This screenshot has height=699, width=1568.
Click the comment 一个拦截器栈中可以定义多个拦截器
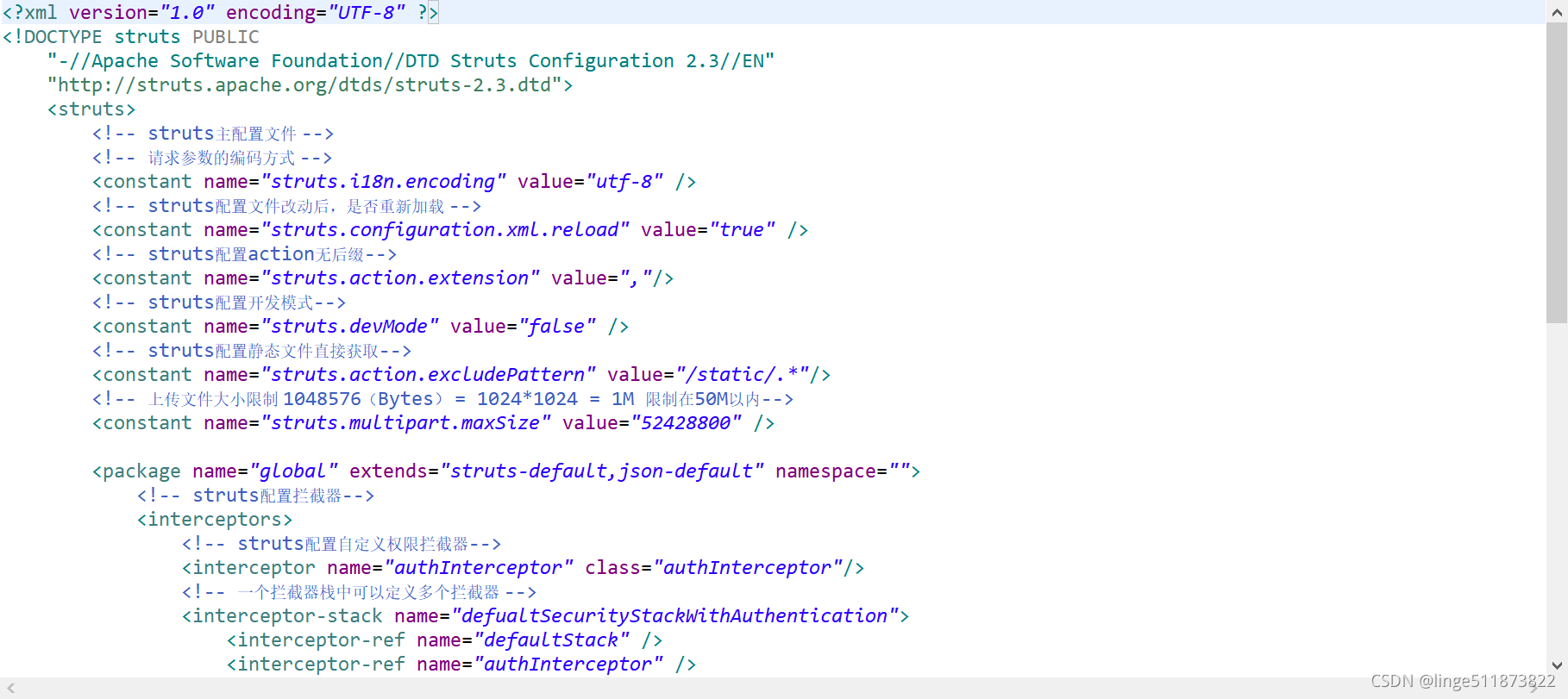pos(359,592)
